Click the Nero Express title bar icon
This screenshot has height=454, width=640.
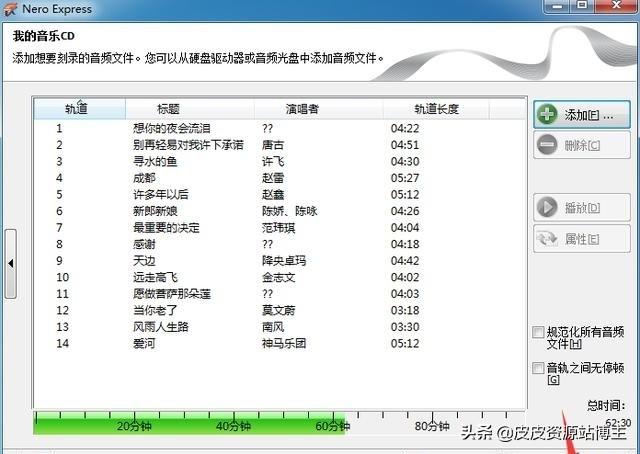(x=10, y=9)
